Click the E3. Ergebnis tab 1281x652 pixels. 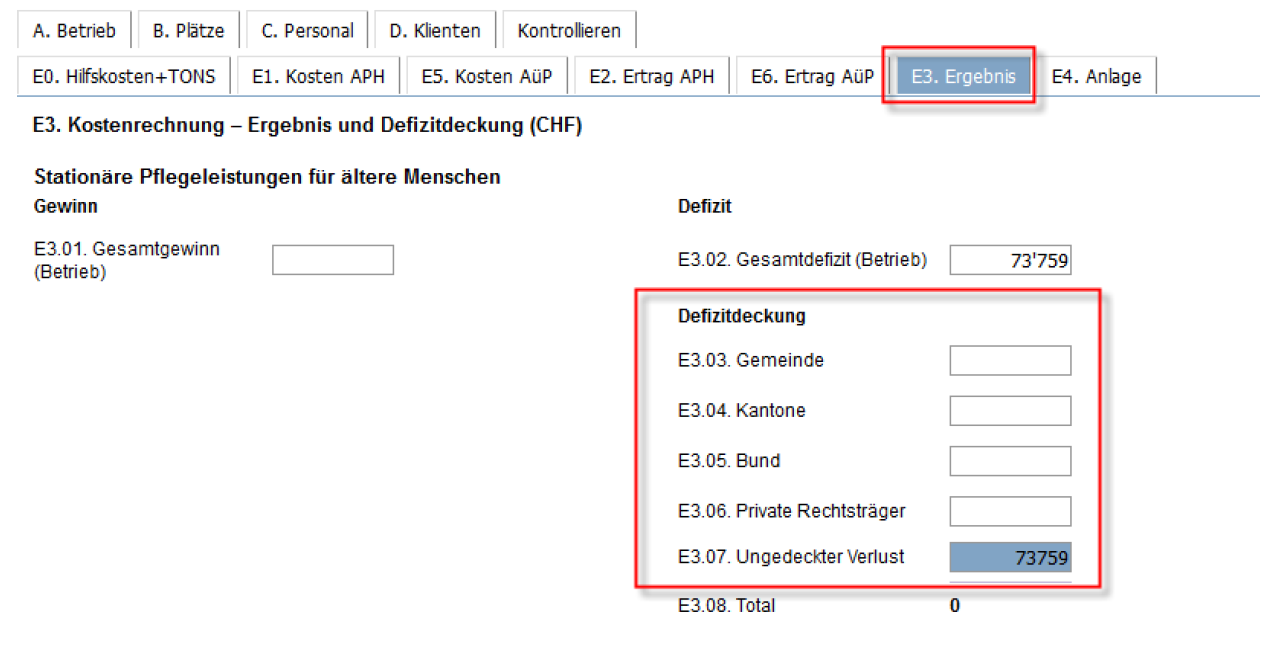[x=963, y=76]
